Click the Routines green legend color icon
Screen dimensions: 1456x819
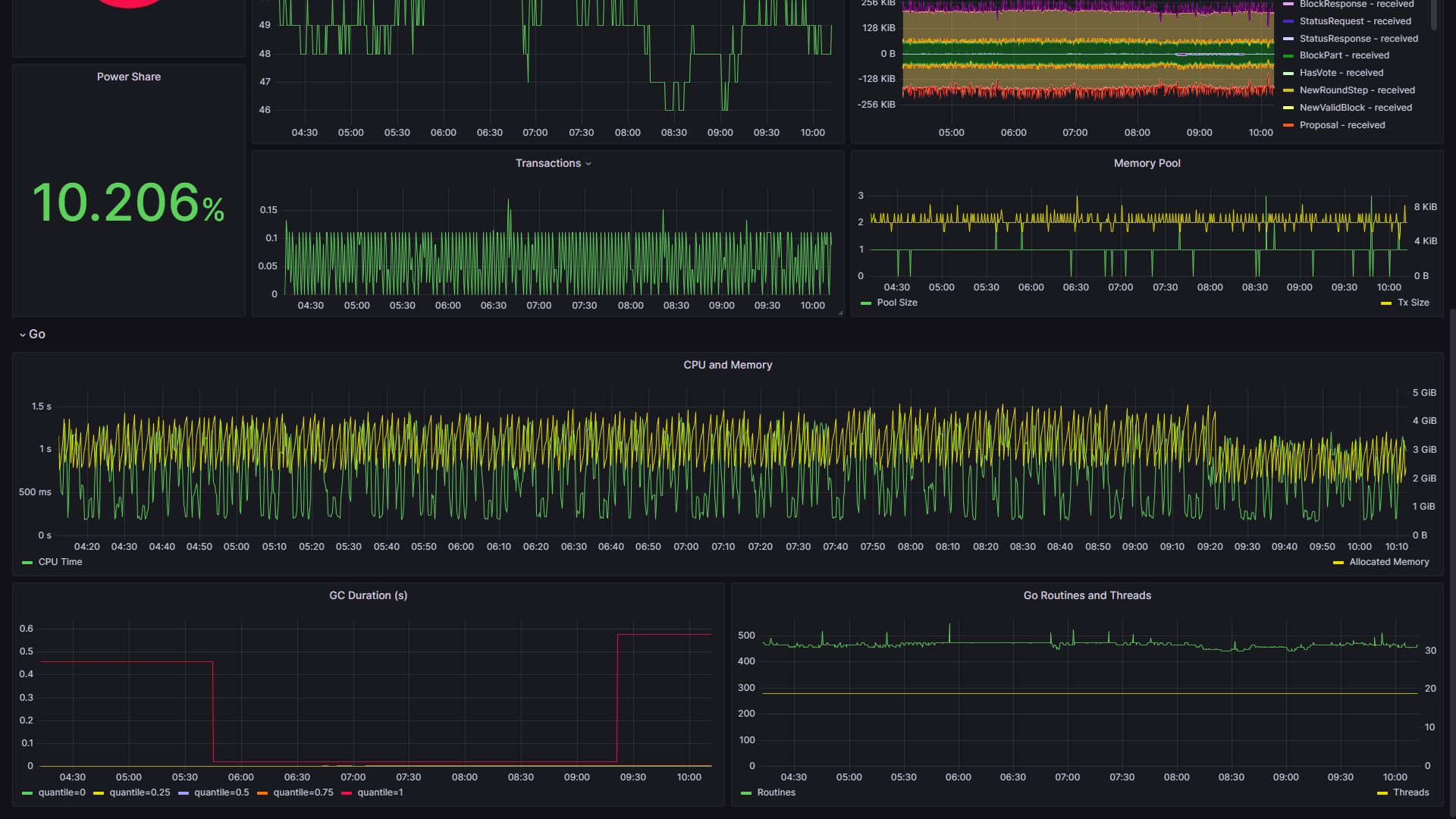coord(746,793)
